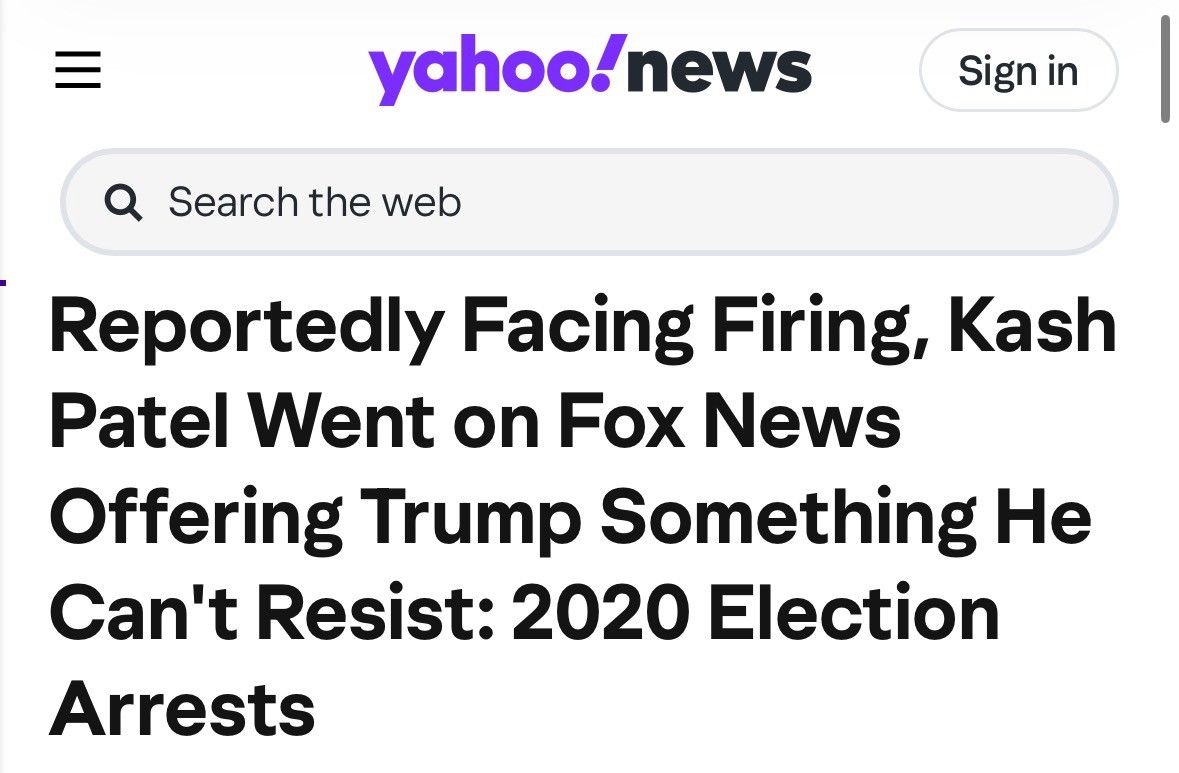Focus the 'Search the web' field
Viewport: 1179px width, 773px height.
click(590, 202)
